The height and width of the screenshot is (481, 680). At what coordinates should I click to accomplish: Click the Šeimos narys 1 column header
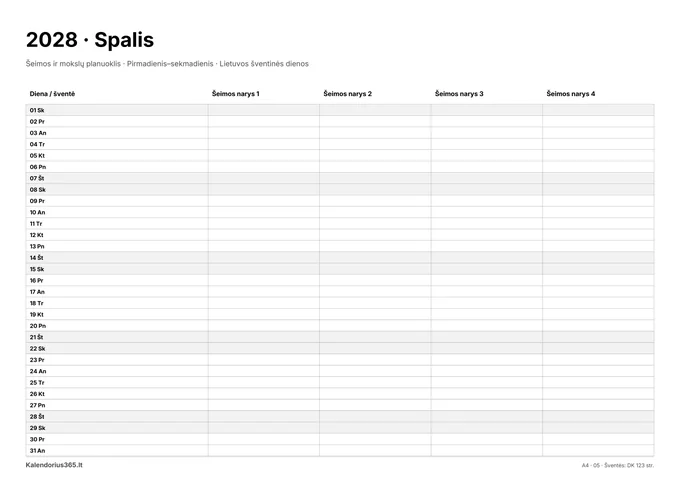235,94
